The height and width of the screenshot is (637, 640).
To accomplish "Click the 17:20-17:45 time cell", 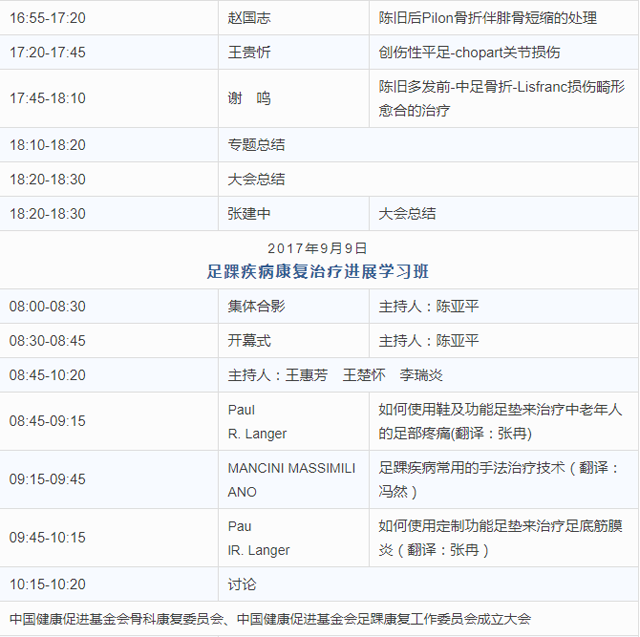I will tap(48, 52).
